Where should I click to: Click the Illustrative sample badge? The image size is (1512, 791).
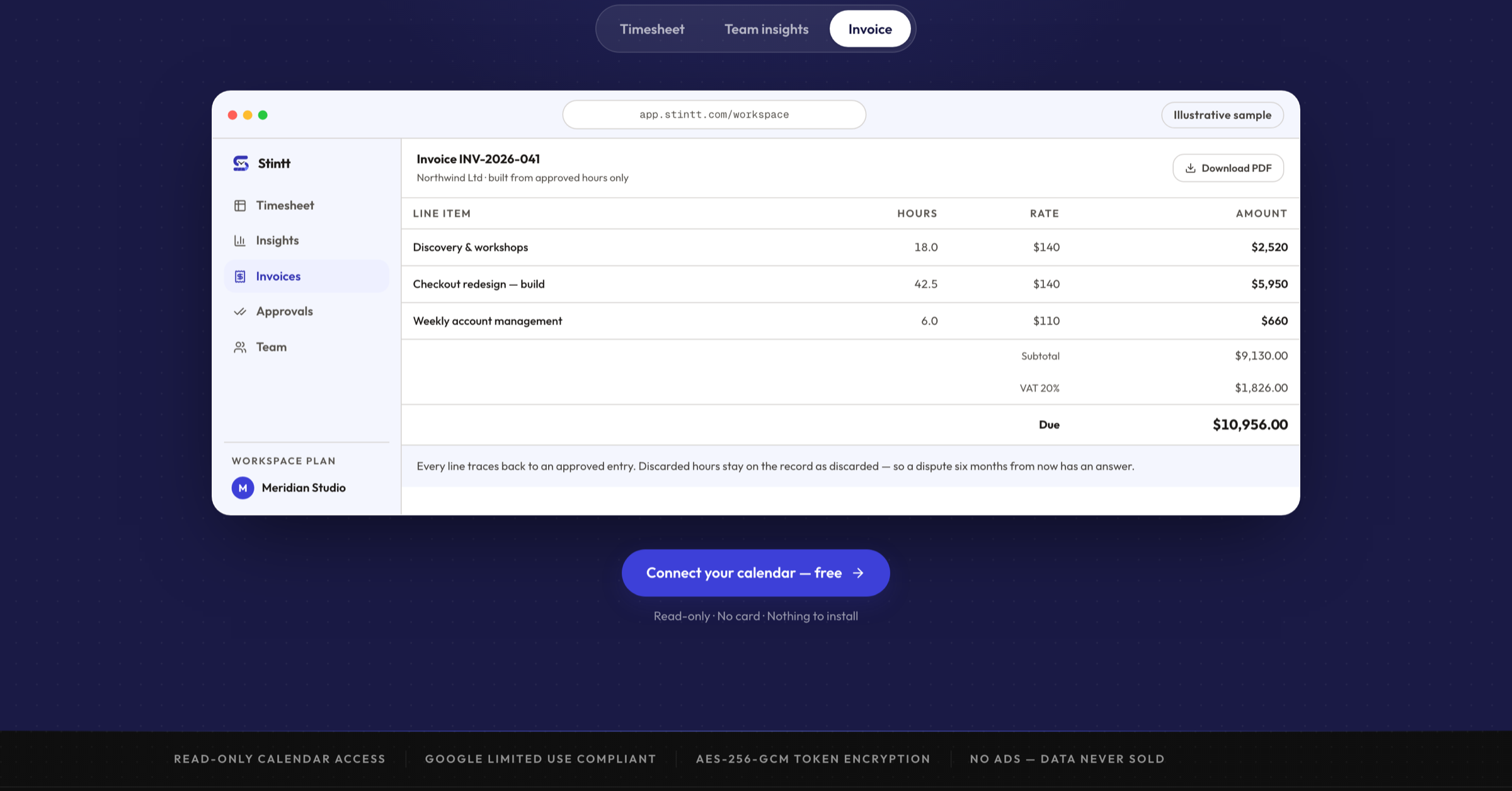1222,115
